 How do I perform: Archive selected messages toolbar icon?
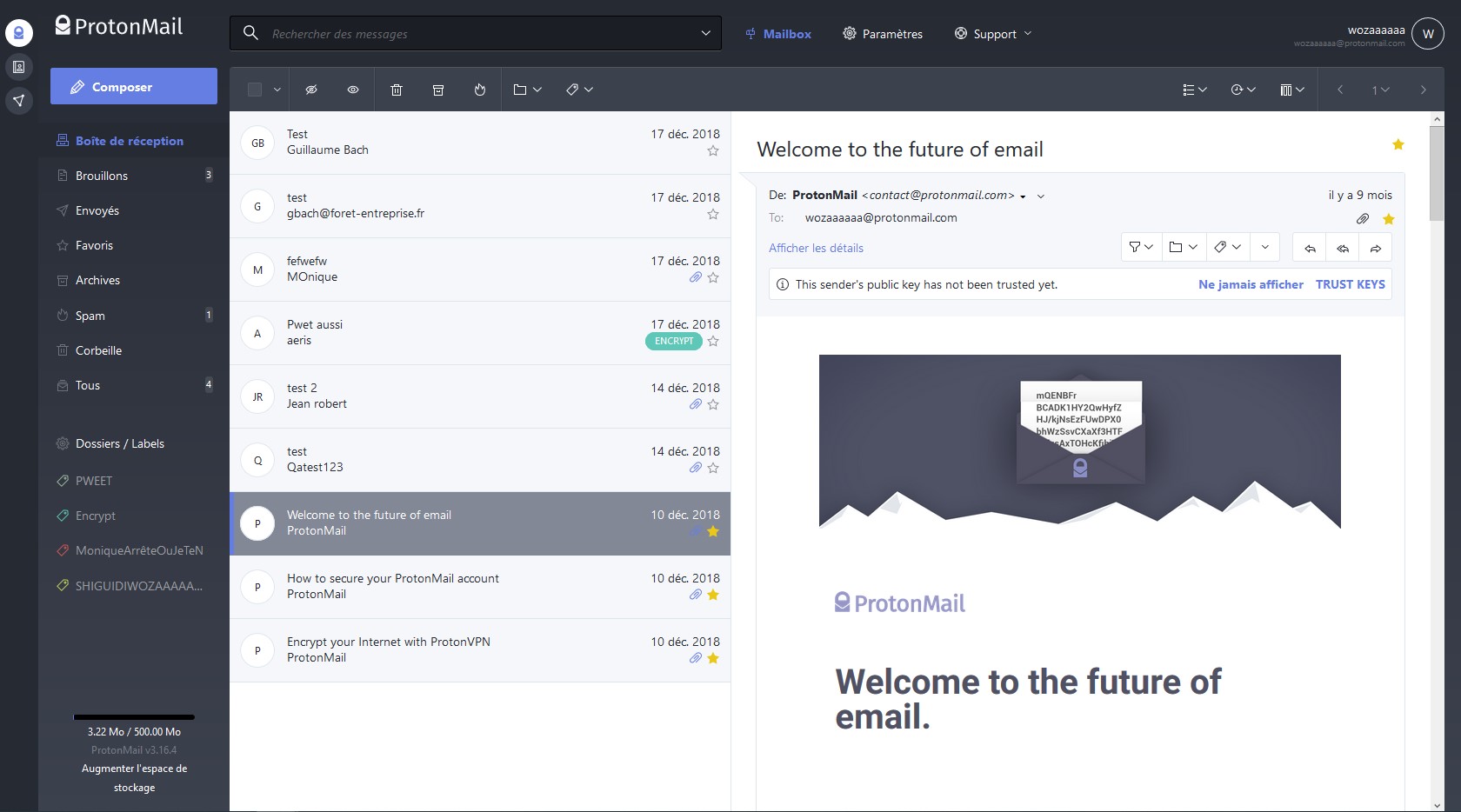(x=438, y=90)
